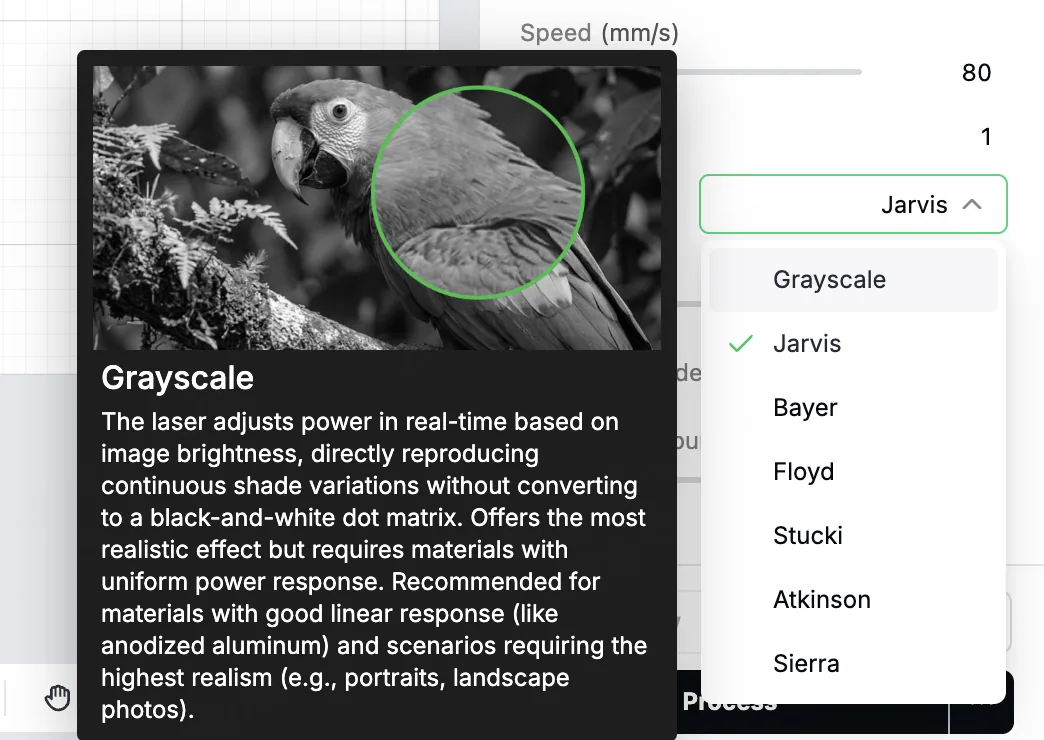Click the speed value field showing 80
The image size is (1044, 740).
click(x=976, y=73)
